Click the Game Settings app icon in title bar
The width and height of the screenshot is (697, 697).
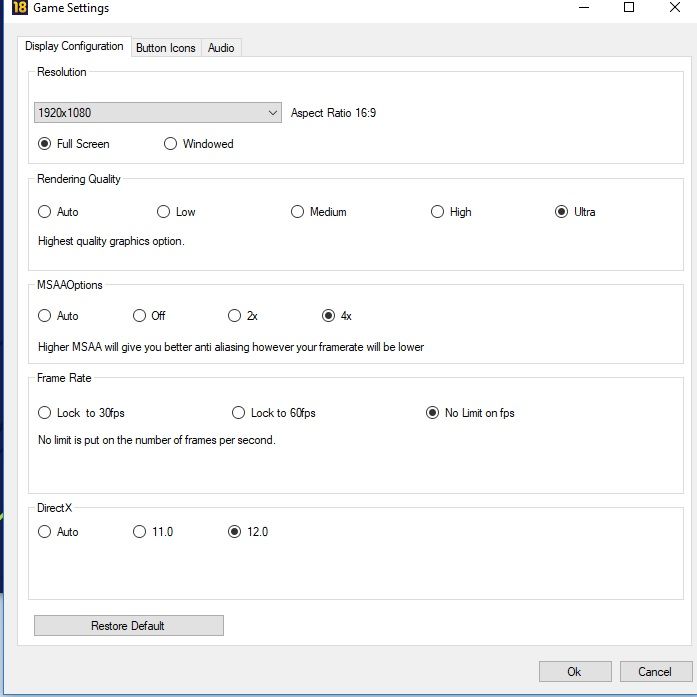pyautogui.click(x=20, y=8)
